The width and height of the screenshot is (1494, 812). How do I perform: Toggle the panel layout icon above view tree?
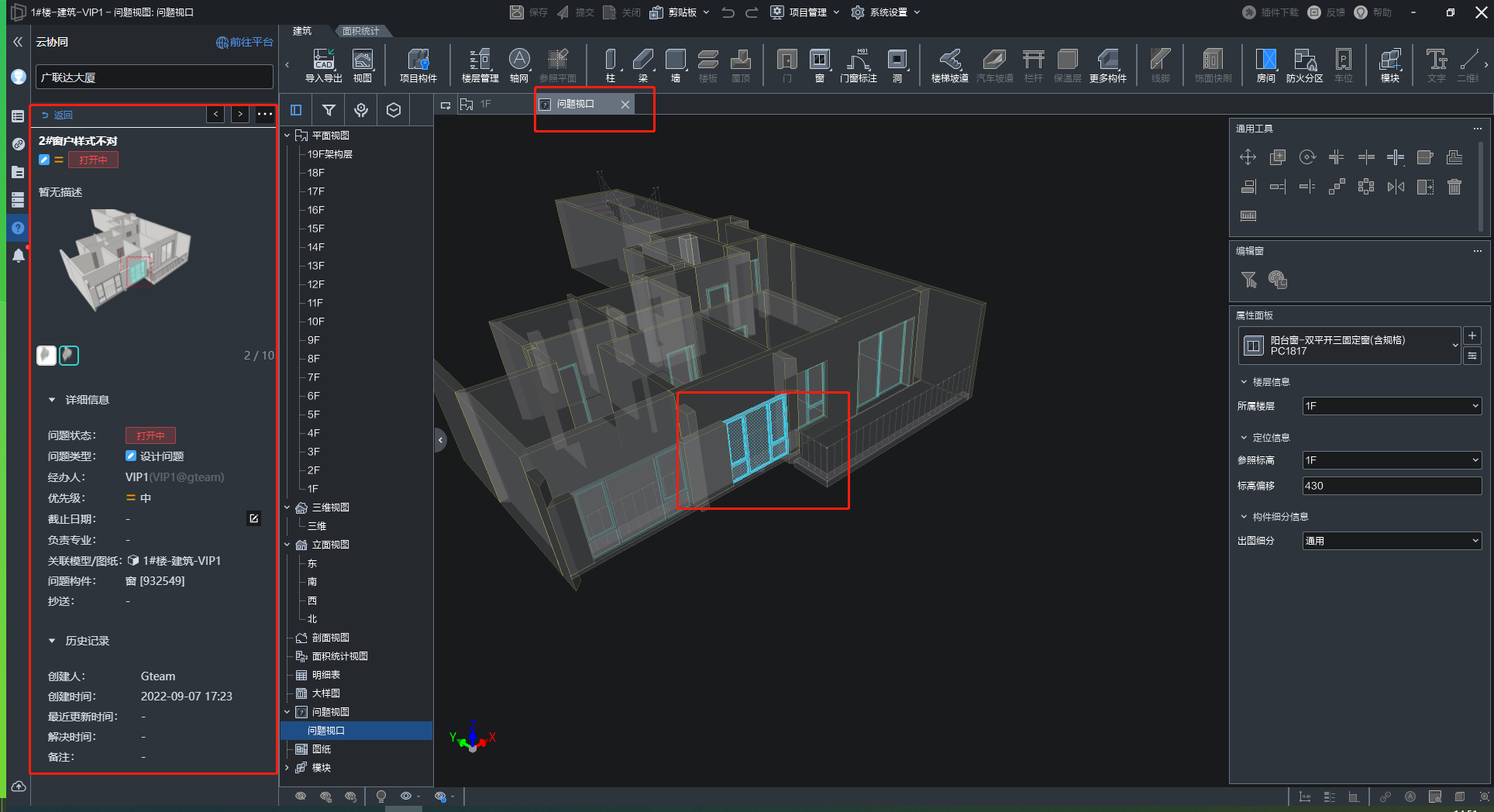tap(296, 110)
